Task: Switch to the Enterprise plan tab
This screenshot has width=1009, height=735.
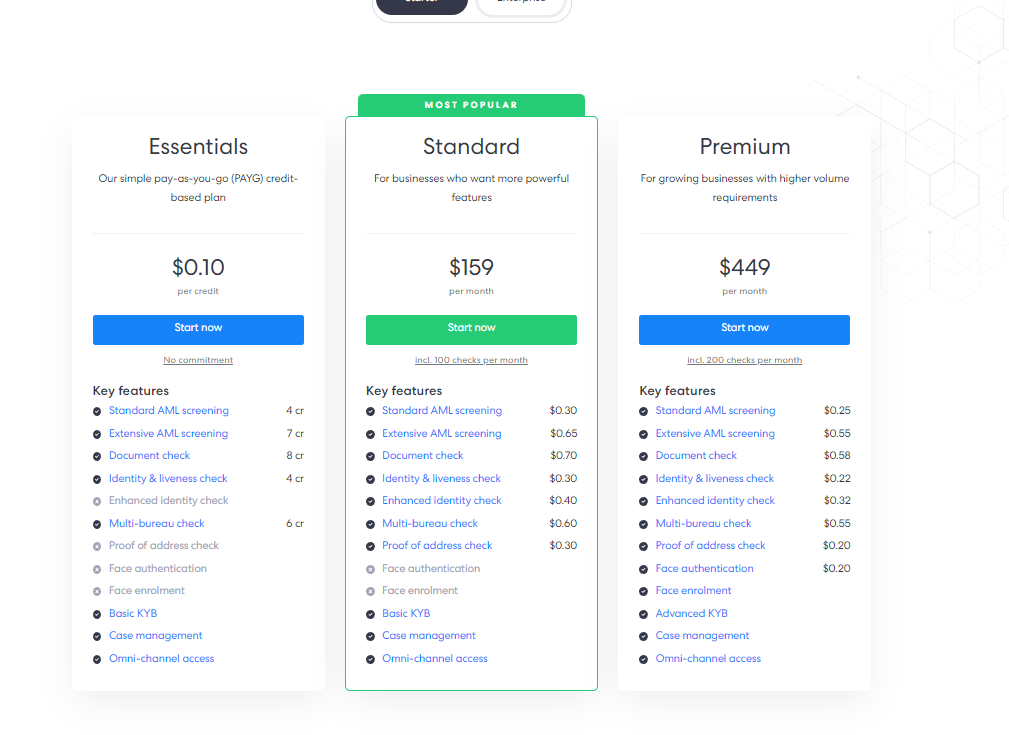Action: tap(521, 4)
